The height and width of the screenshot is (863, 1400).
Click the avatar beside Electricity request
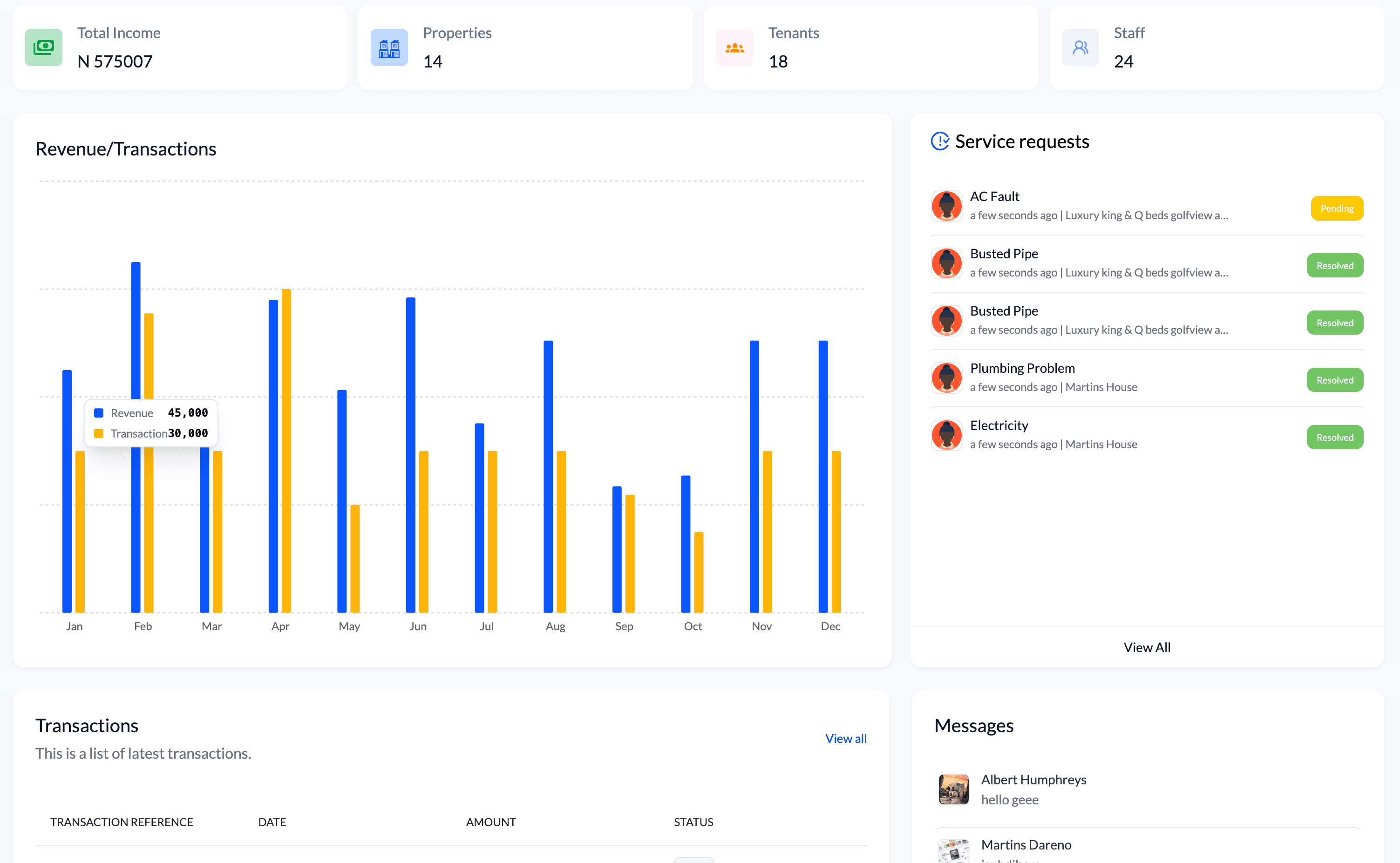point(946,435)
